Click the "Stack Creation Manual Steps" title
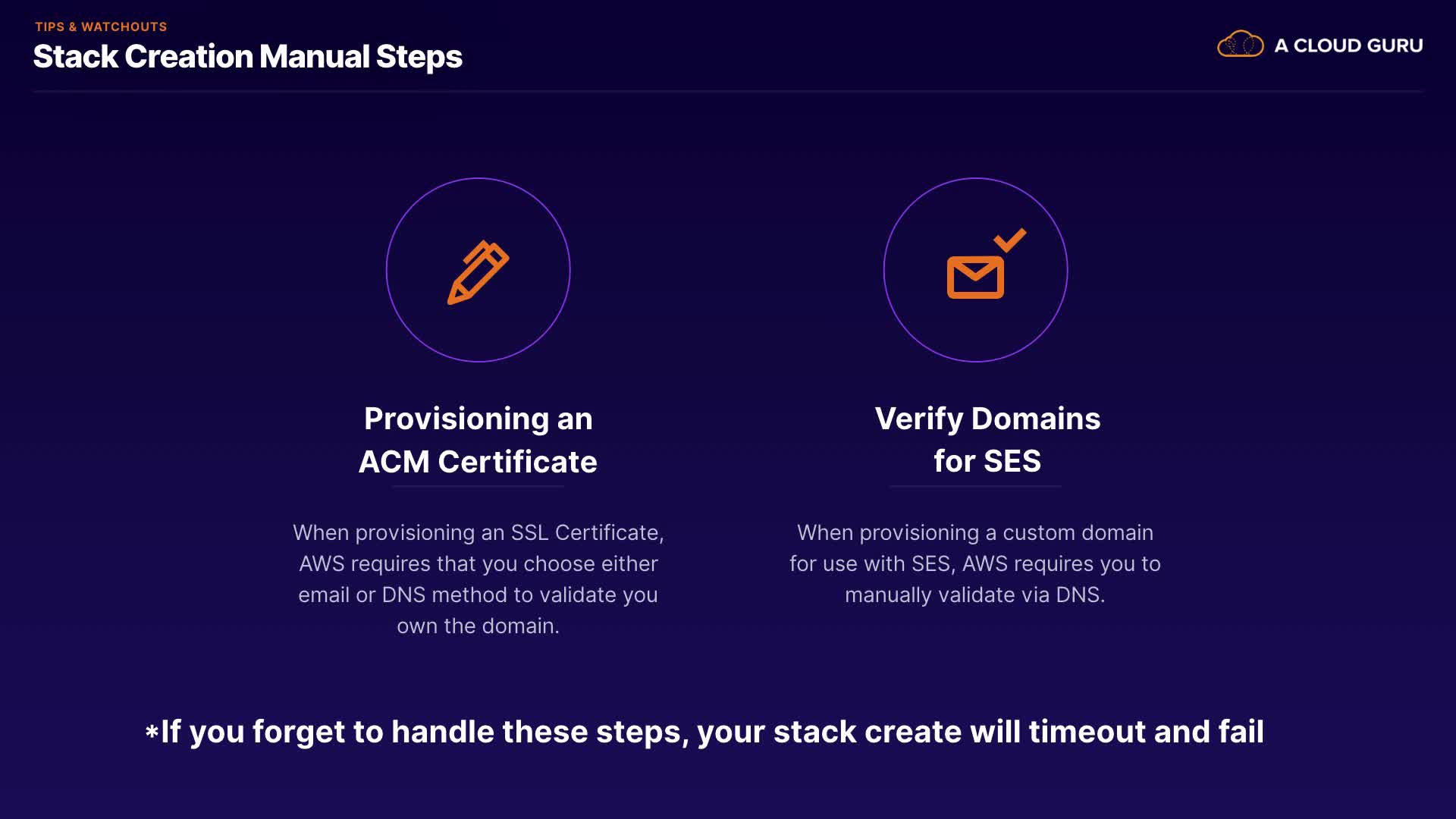This screenshot has height=819, width=1456. click(248, 57)
